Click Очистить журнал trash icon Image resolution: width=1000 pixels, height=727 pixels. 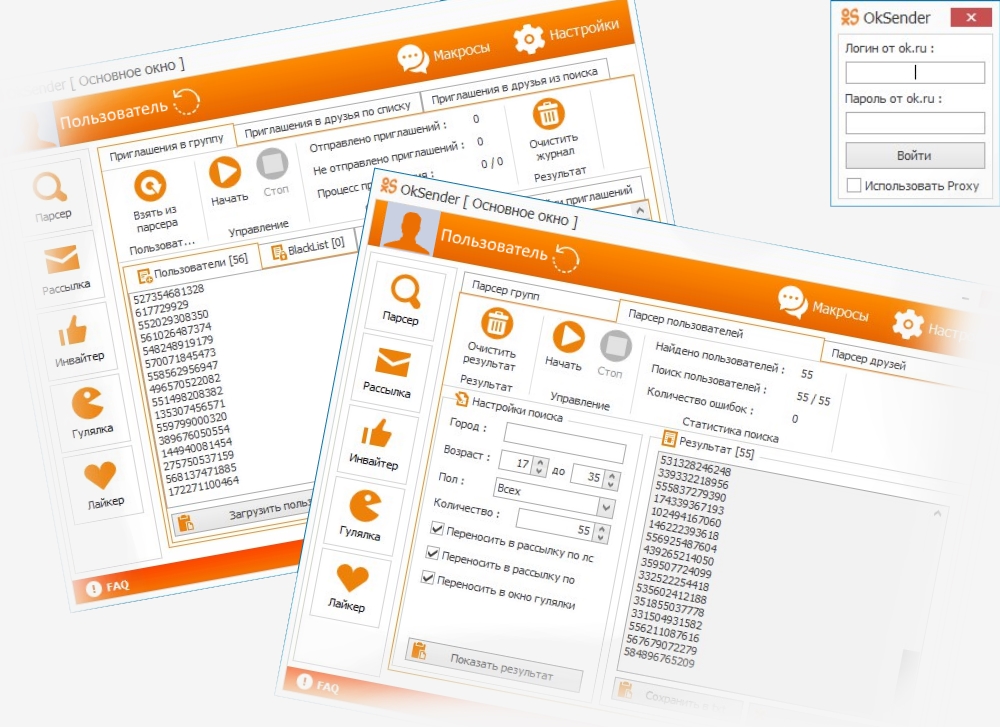tap(548, 114)
